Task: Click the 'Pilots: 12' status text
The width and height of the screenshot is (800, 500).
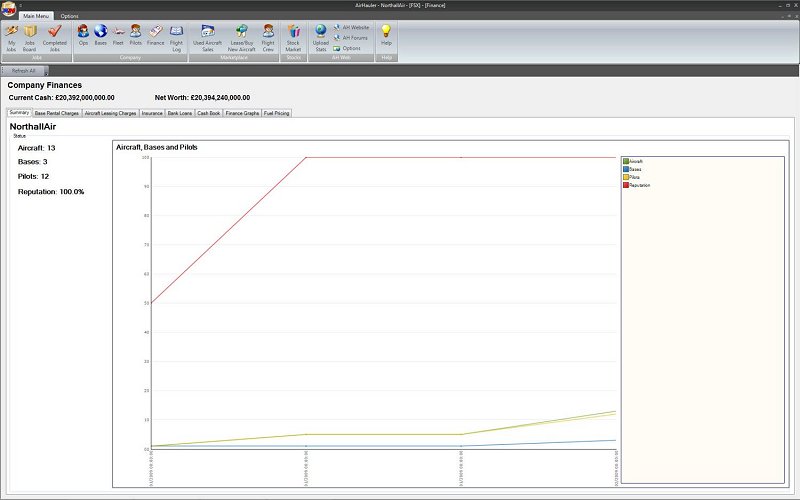Action: (x=33, y=177)
